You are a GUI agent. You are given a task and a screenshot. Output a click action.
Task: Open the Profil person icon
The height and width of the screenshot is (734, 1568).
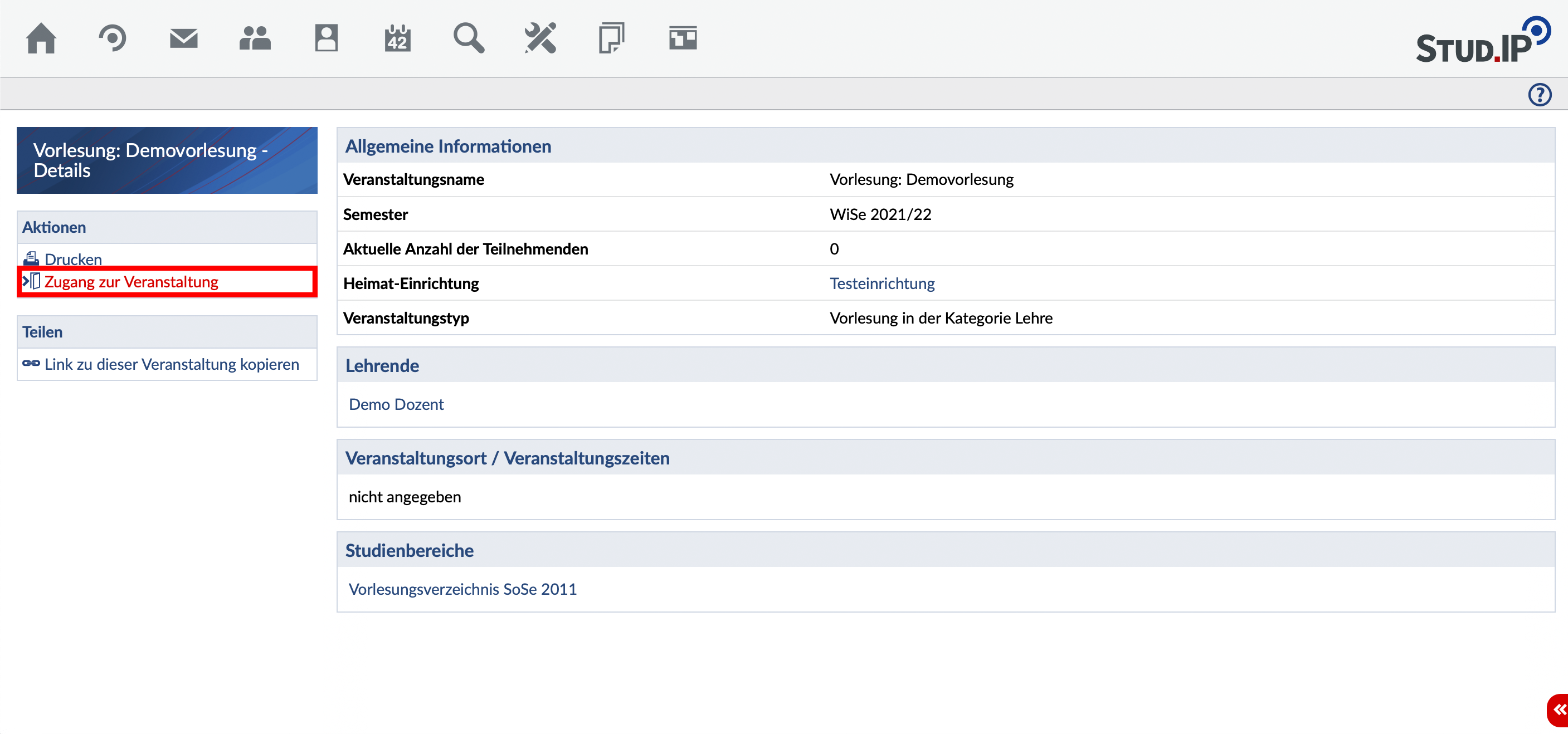point(325,38)
